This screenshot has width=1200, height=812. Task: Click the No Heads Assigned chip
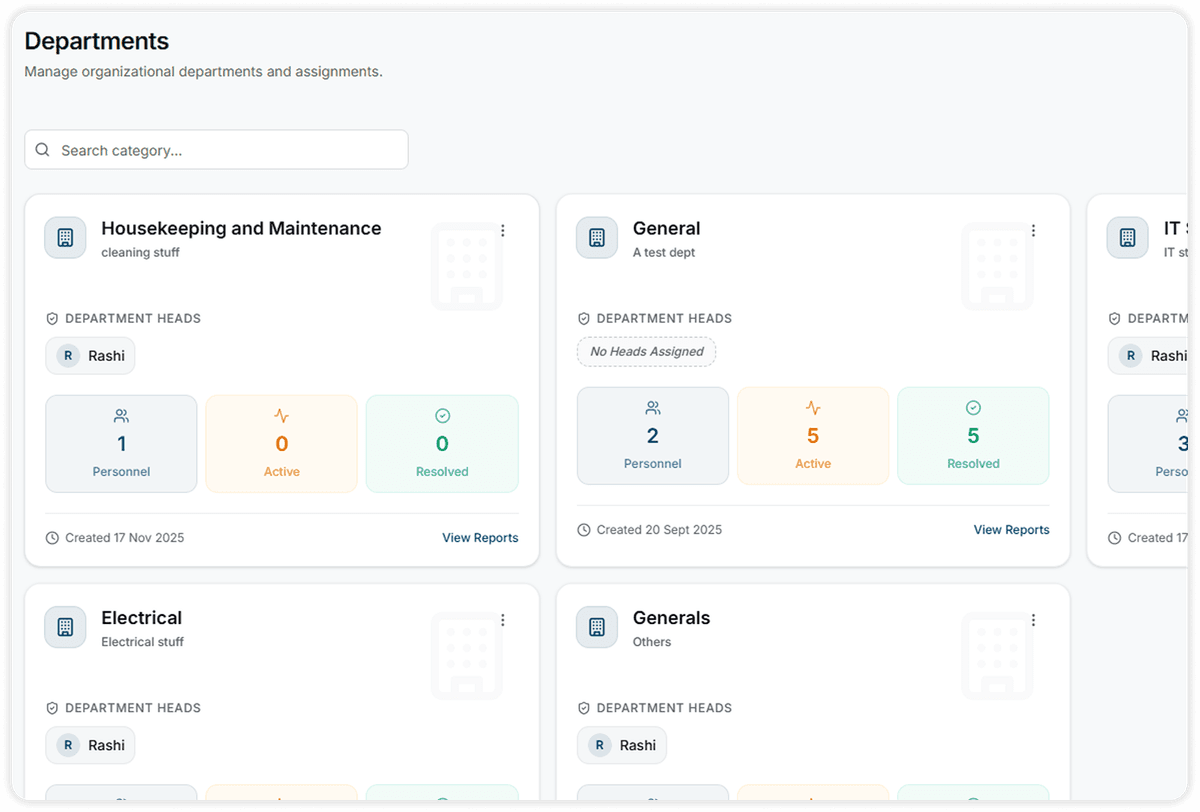(x=647, y=352)
